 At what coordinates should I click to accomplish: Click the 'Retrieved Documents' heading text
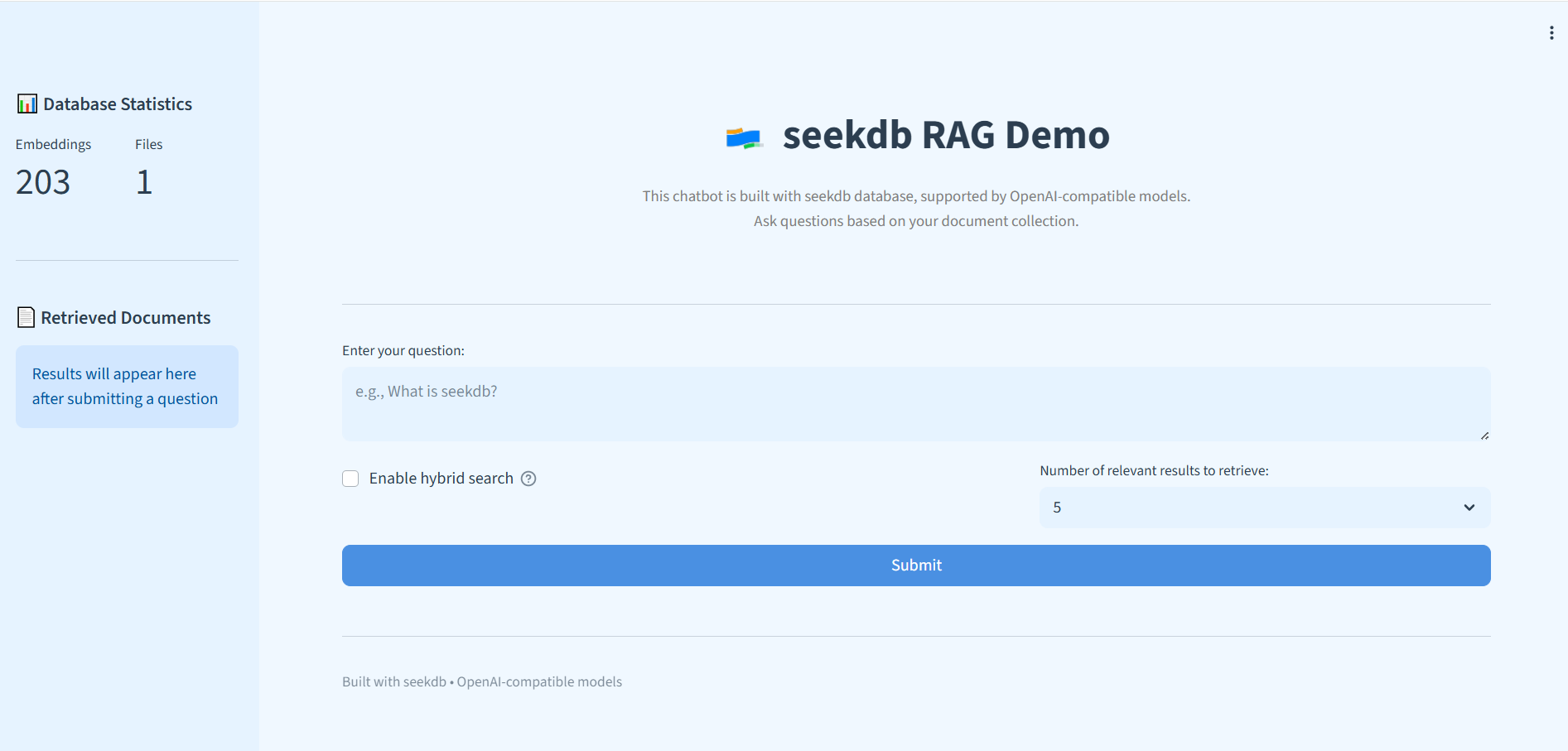click(x=126, y=318)
